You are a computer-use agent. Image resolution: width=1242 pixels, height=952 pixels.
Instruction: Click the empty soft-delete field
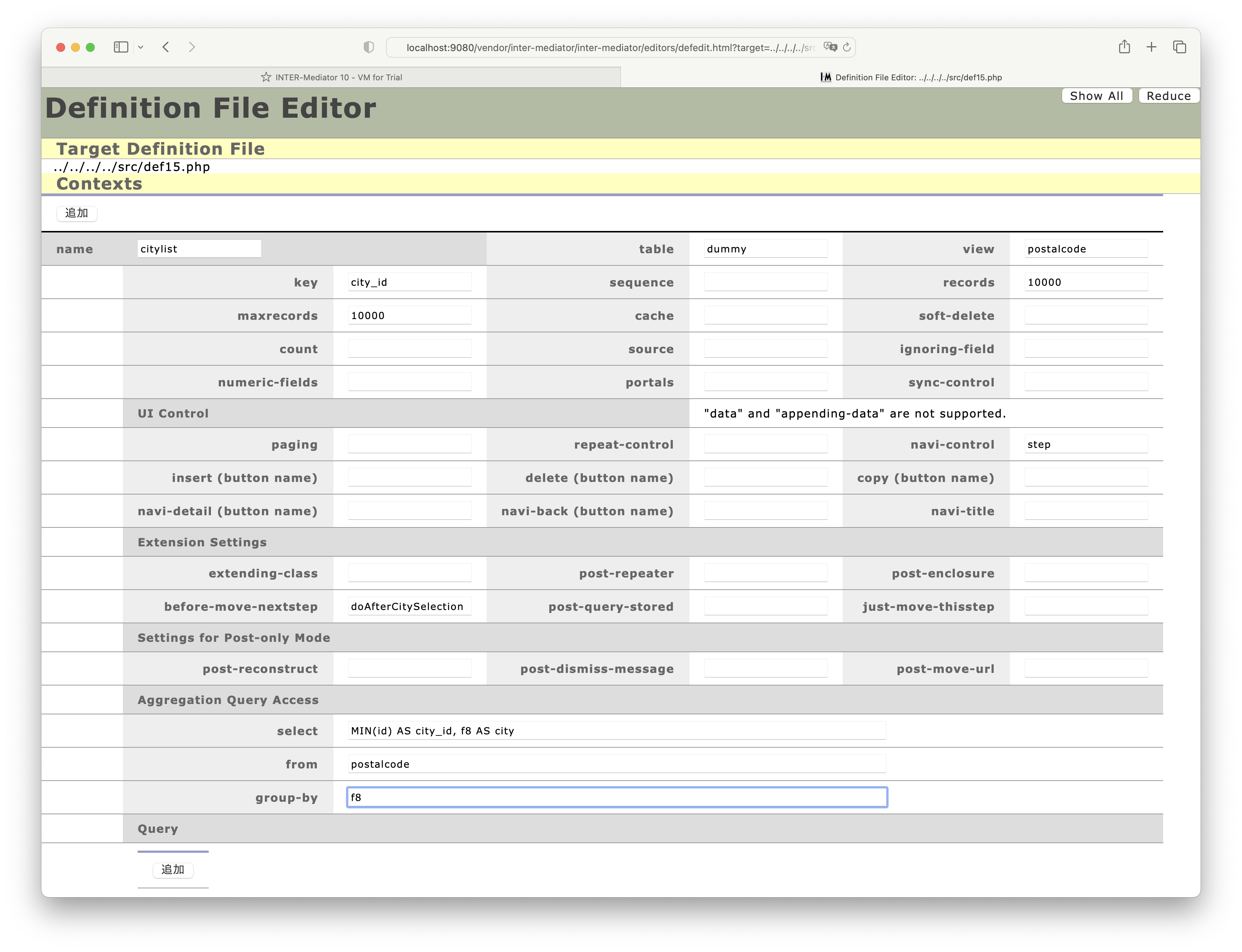[1086, 316]
